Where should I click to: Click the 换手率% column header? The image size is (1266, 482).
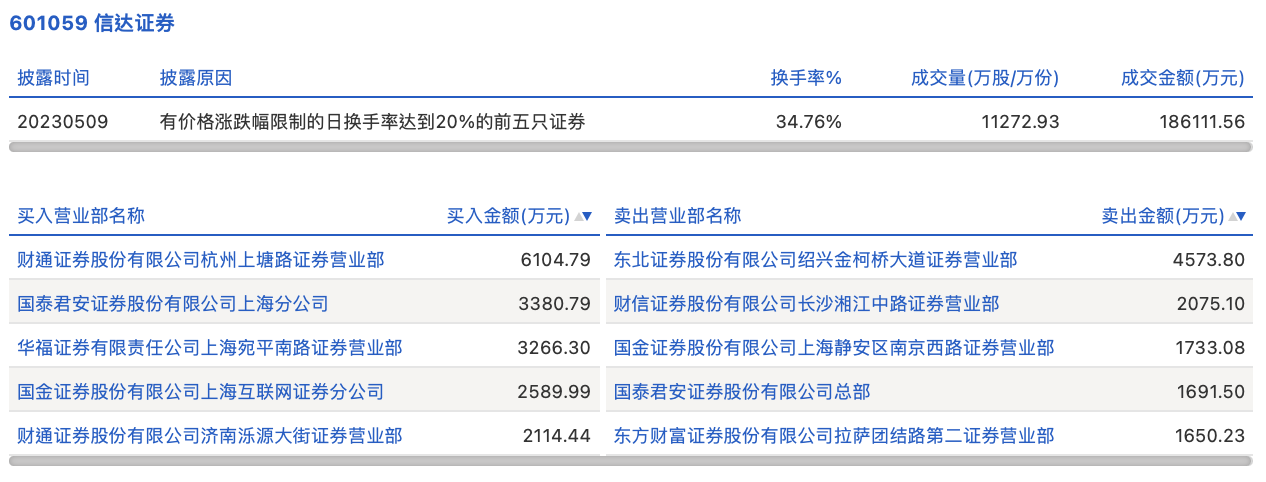tap(805, 78)
